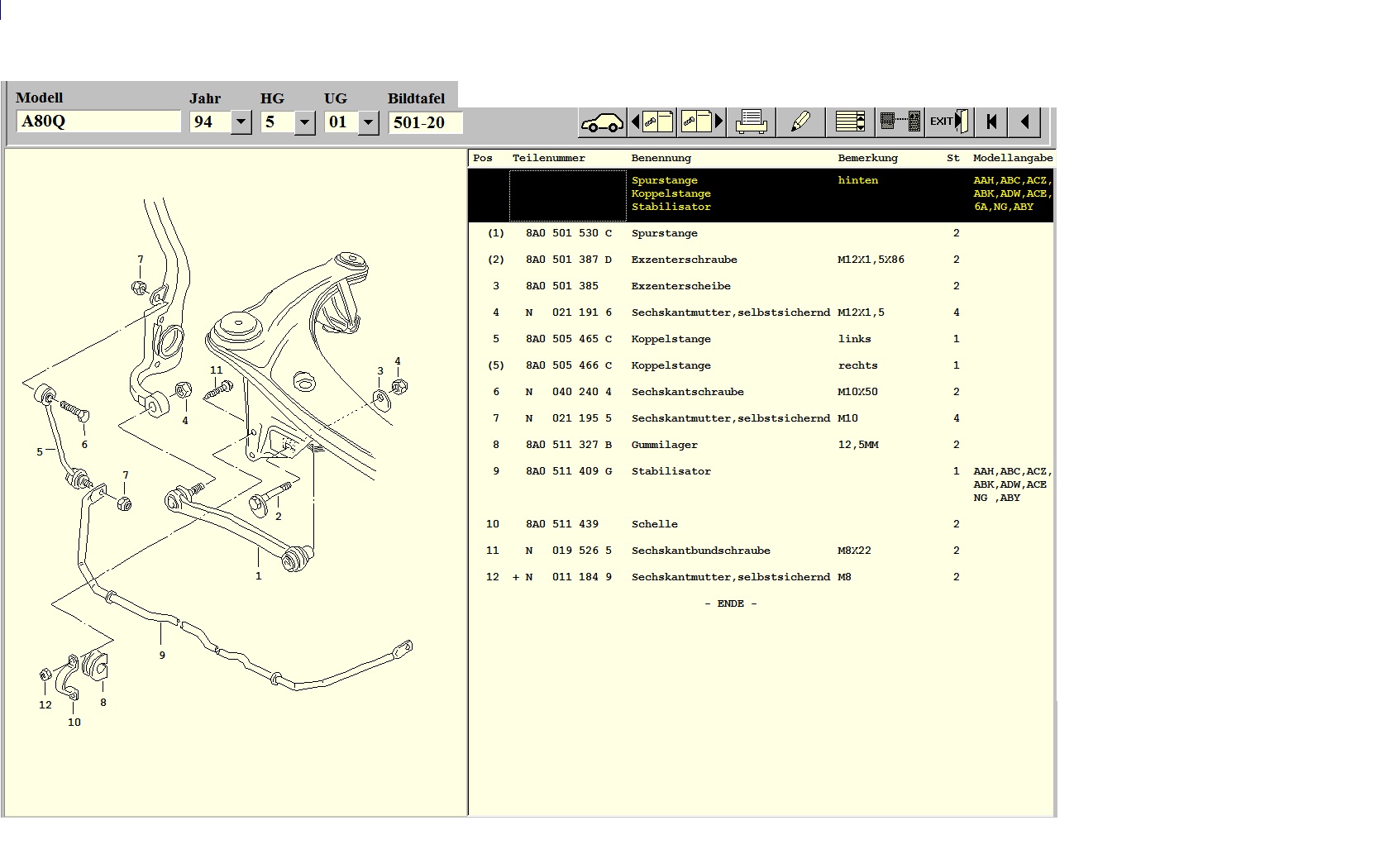1389x868 pixels.
Task: Click diagram callout number 11 bolt
Action: pos(216,370)
